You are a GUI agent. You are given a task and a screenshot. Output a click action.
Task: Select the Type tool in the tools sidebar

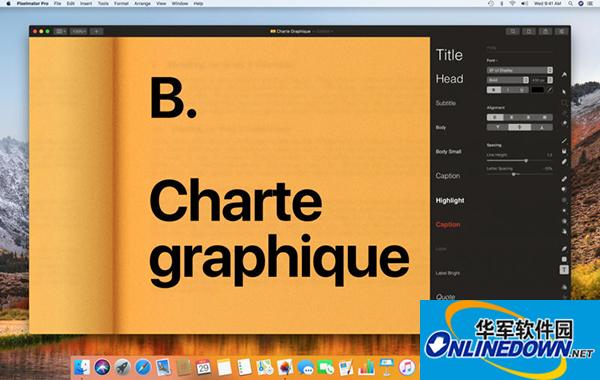(564, 270)
